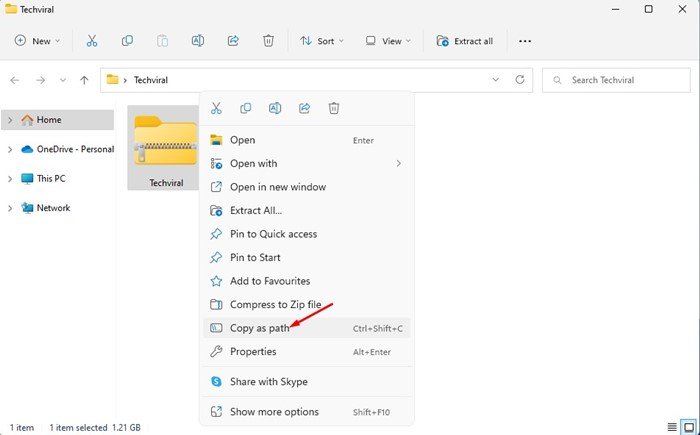Open the New item dropdown
700x435 pixels.
(x=37, y=41)
